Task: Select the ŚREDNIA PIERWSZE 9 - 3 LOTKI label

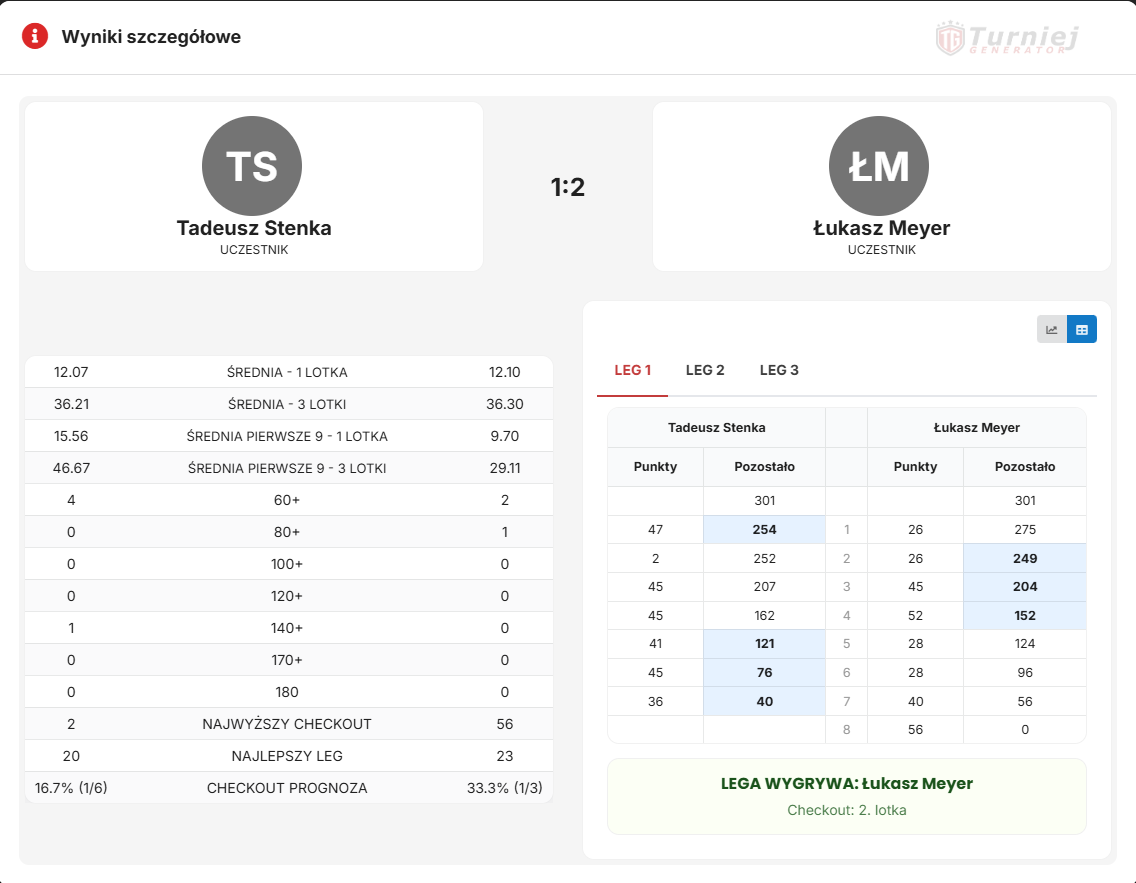Action: [x=287, y=468]
